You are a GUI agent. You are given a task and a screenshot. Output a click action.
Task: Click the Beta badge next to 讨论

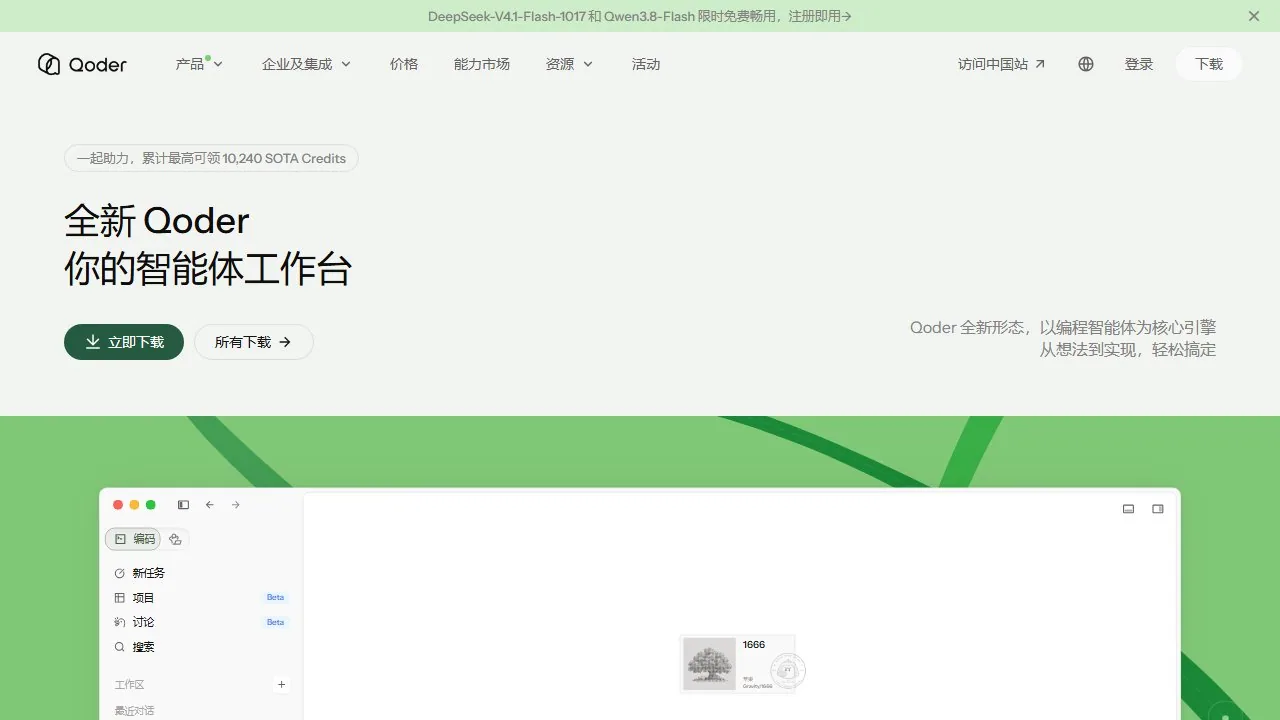tap(275, 622)
